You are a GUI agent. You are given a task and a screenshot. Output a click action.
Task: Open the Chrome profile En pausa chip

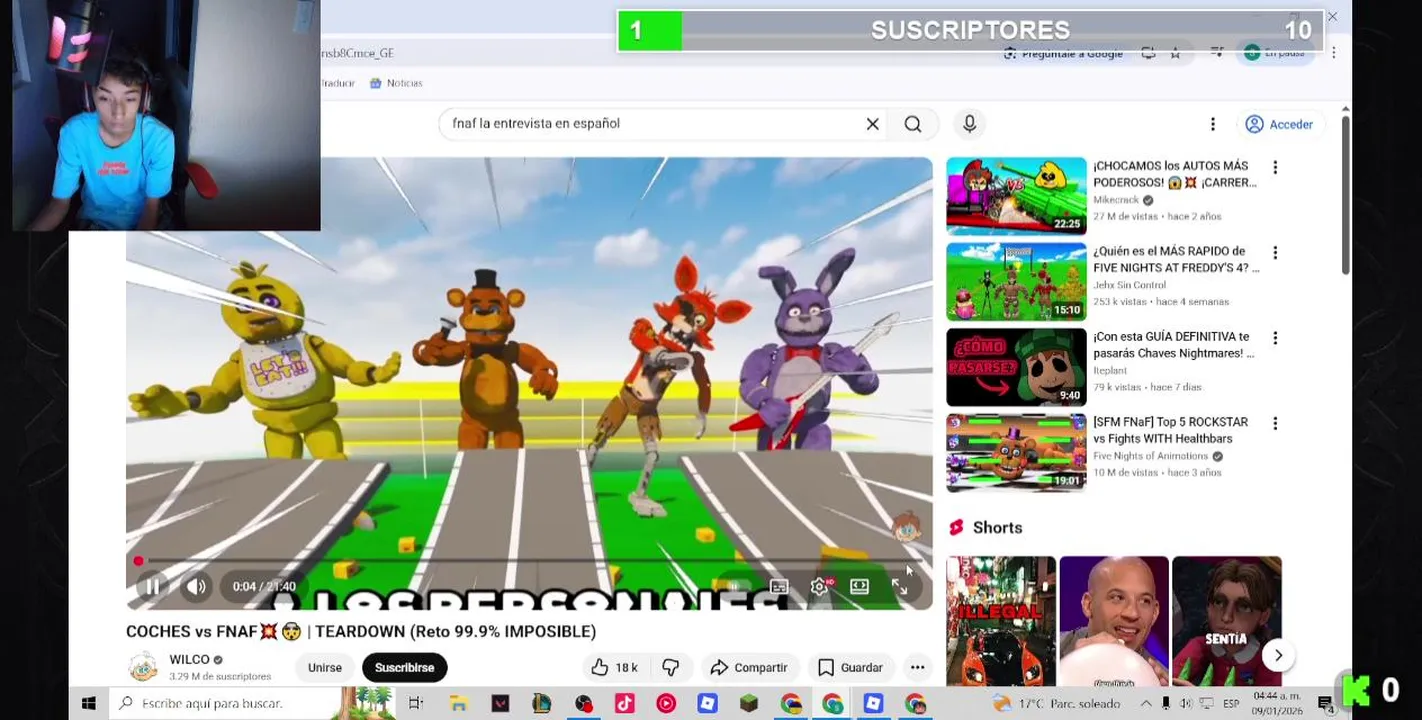tap(1275, 53)
